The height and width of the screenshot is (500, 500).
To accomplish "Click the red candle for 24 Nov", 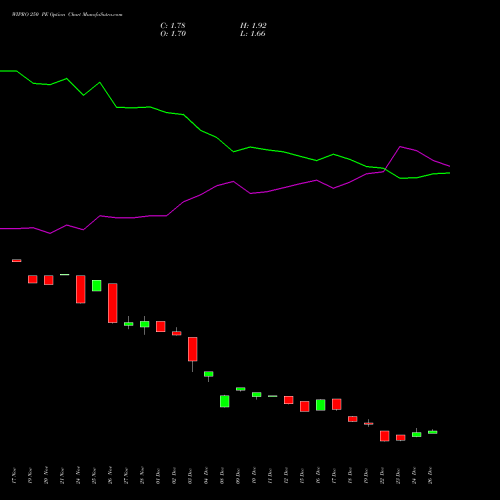I will tap(81, 289).
